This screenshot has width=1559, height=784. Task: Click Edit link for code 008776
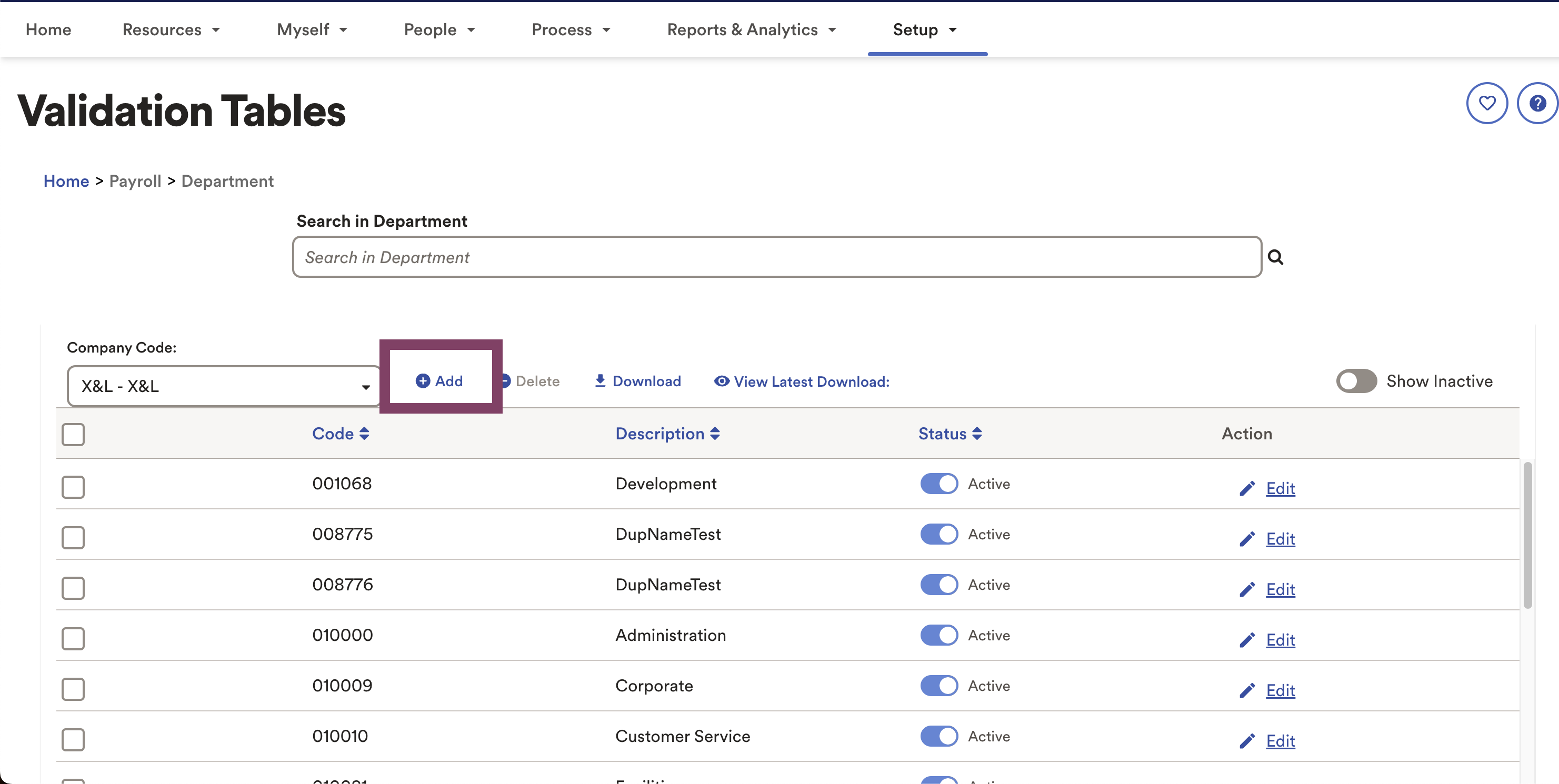(x=1280, y=590)
